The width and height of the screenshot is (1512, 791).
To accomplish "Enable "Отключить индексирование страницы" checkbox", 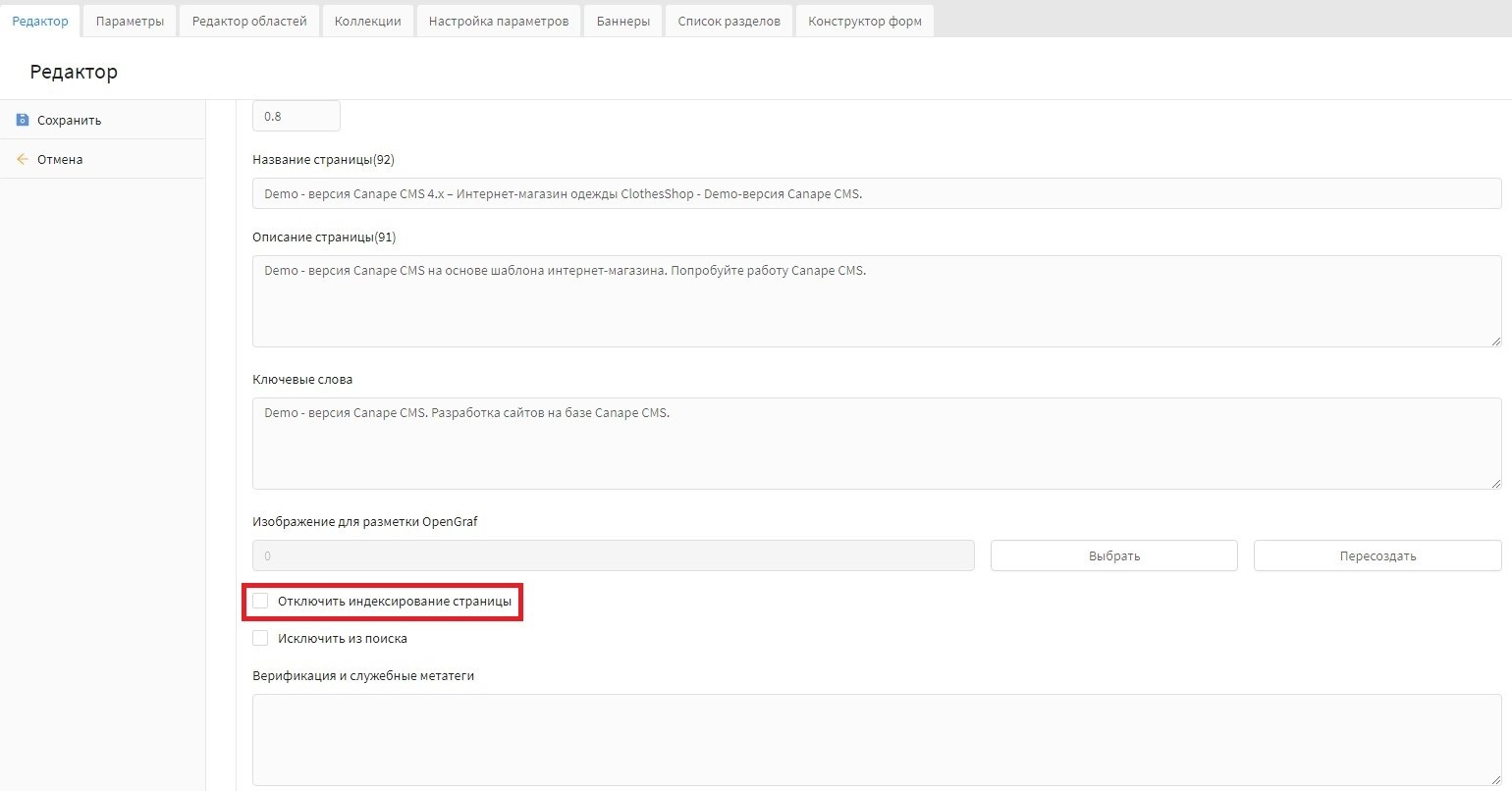I will coord(260,601).
